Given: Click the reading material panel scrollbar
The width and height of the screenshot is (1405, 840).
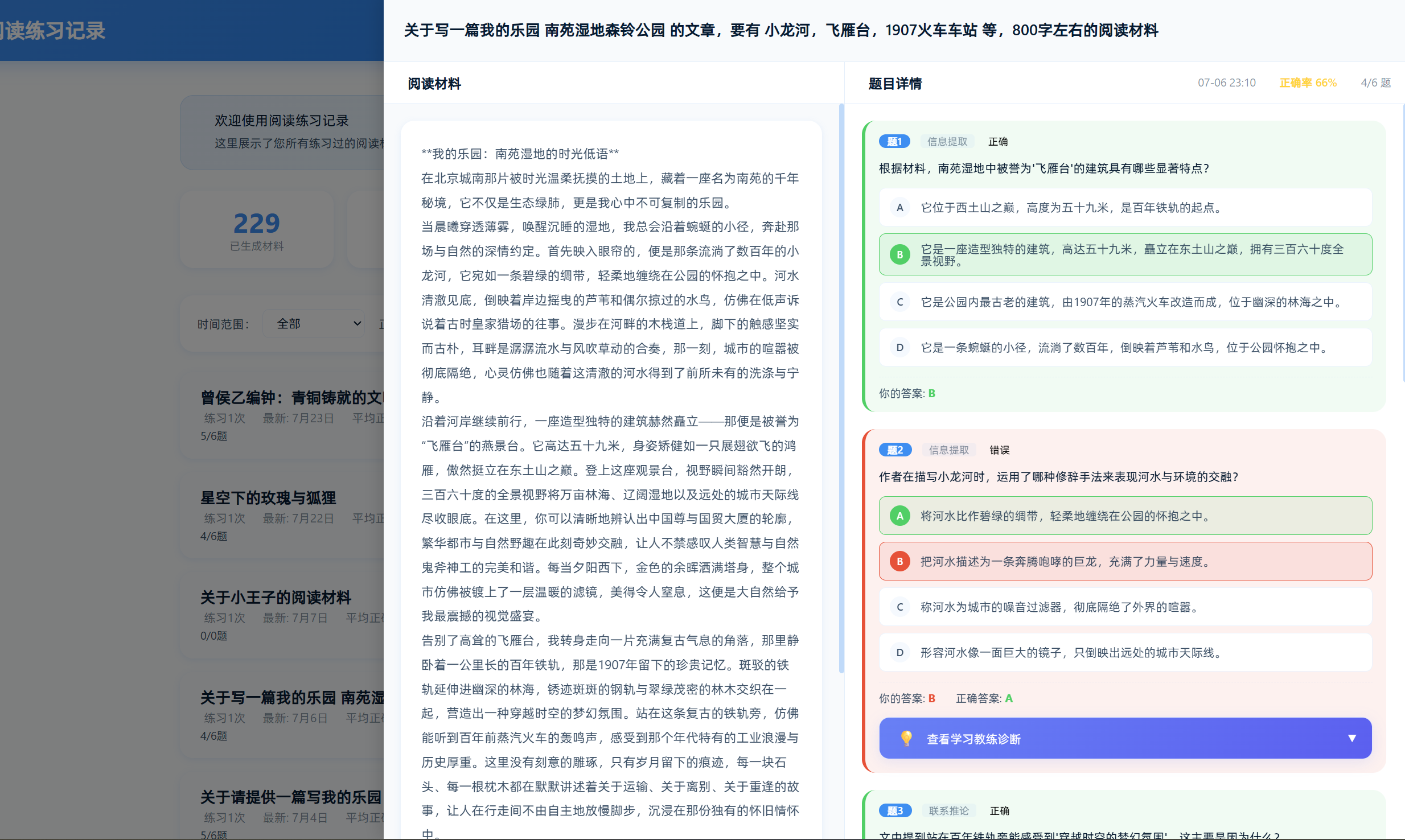Looking at the screenshot, I should [841, 389].
